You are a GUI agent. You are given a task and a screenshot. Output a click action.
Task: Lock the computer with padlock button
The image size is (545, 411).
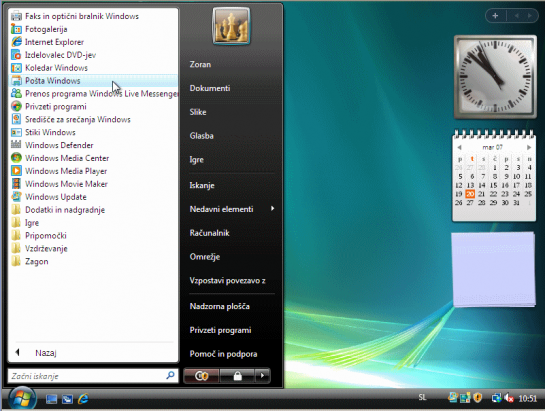[x=237, y=376]
